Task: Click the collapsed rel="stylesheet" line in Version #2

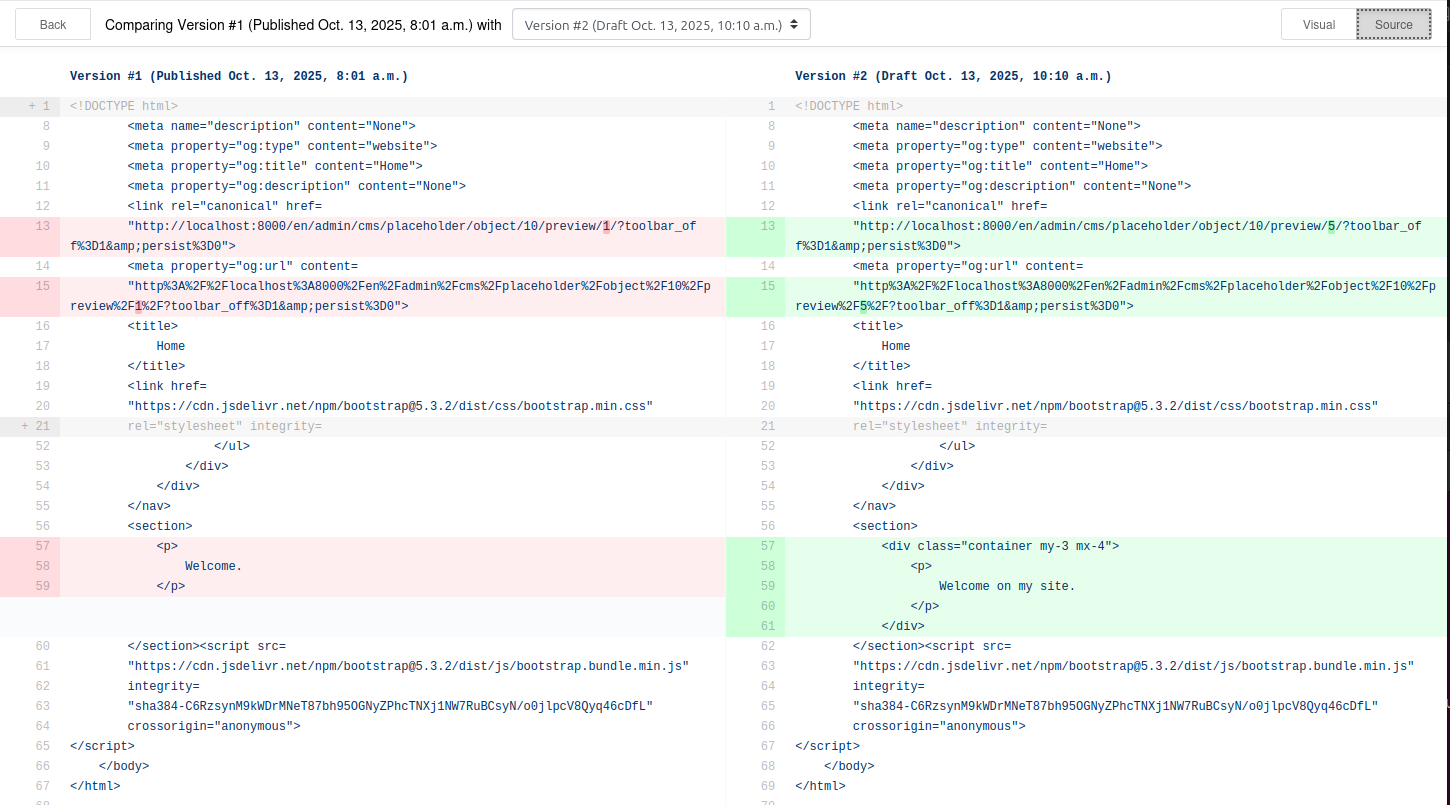Action: tap(949, 426)
